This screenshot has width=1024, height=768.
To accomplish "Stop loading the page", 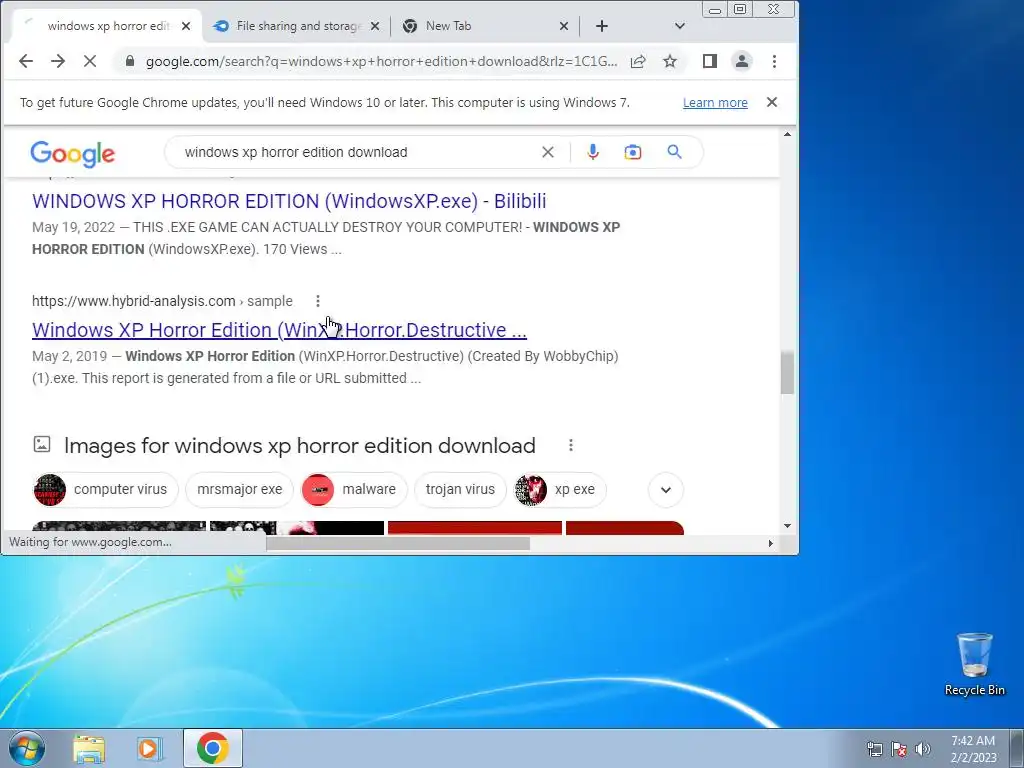I will [90, 61].
